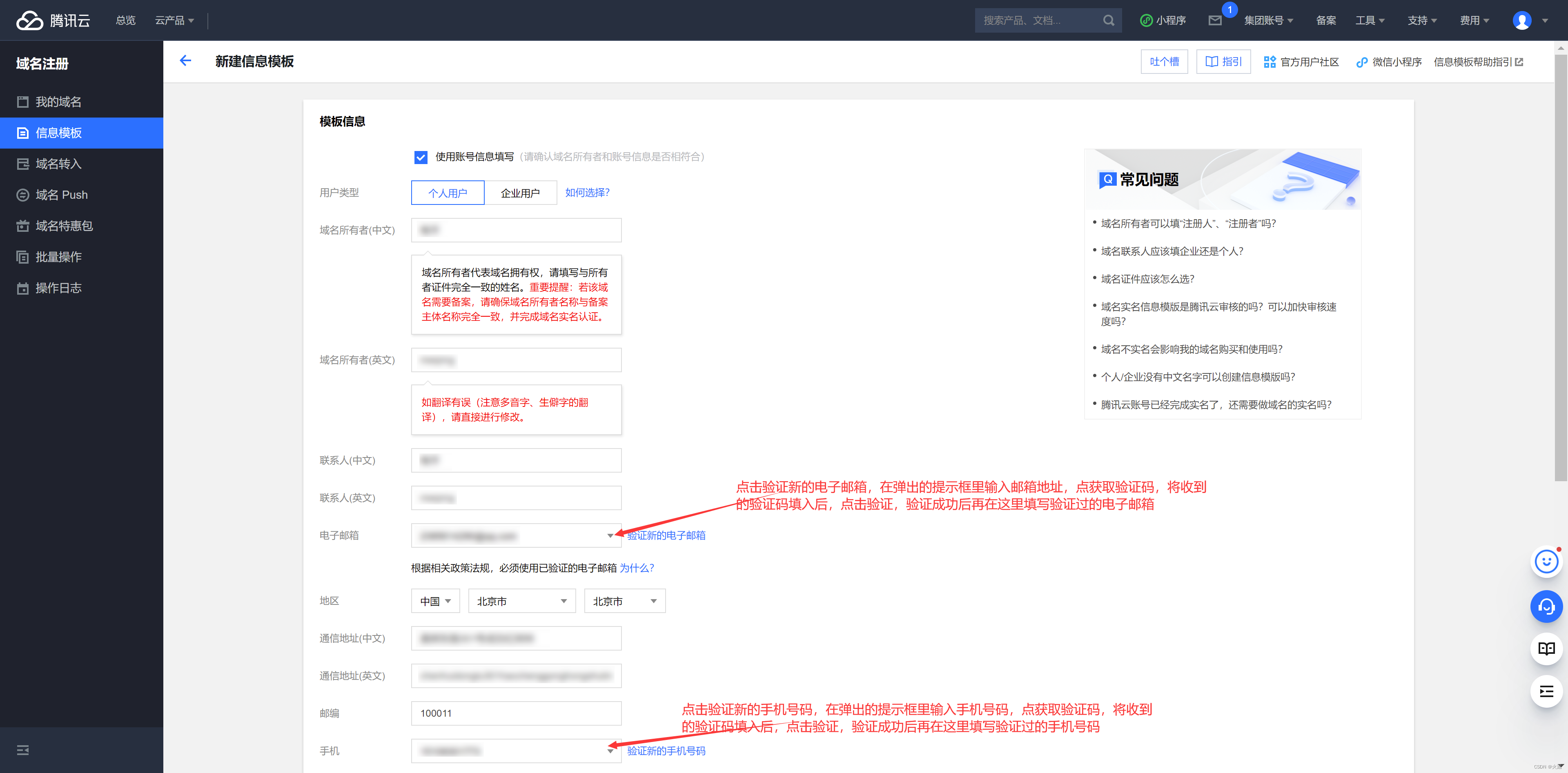The width and height of the screenshot is (1568, 773).
Task: Click the 联系人(英文) input field
Action: pyautogui.click(x=516, y=498)
